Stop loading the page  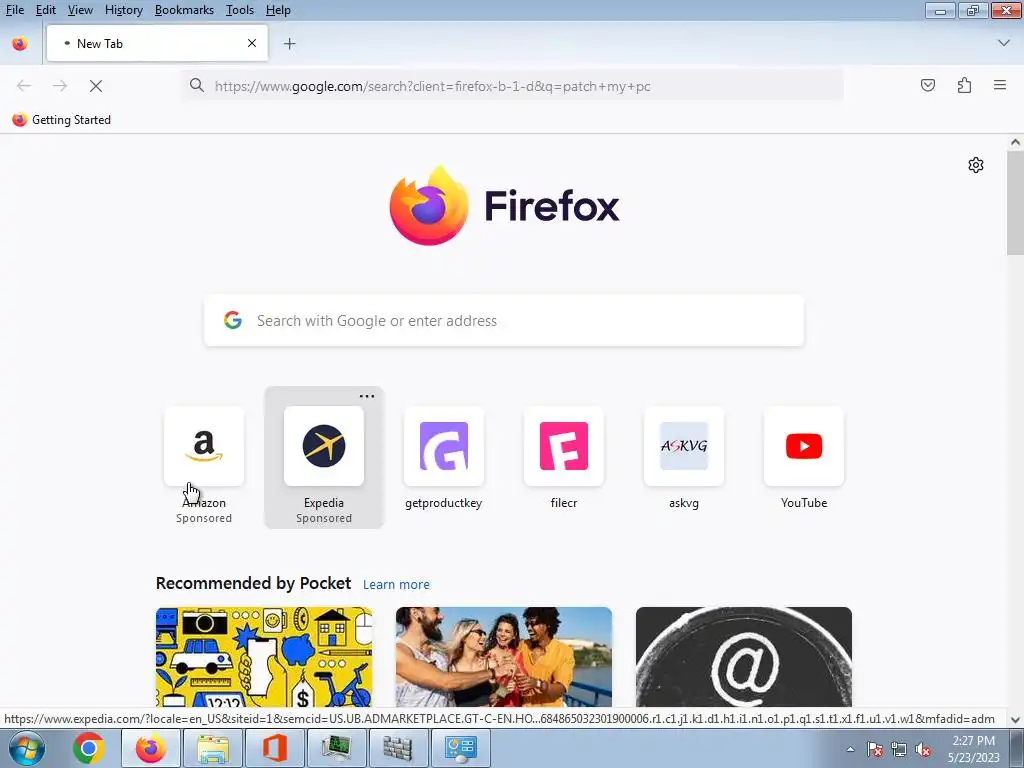pos(96,86)
